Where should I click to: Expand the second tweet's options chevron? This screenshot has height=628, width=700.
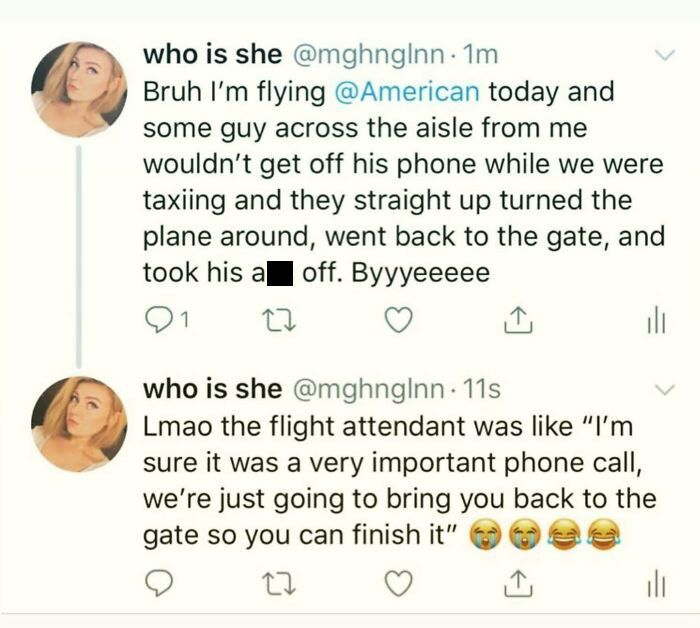coord(665,389)
